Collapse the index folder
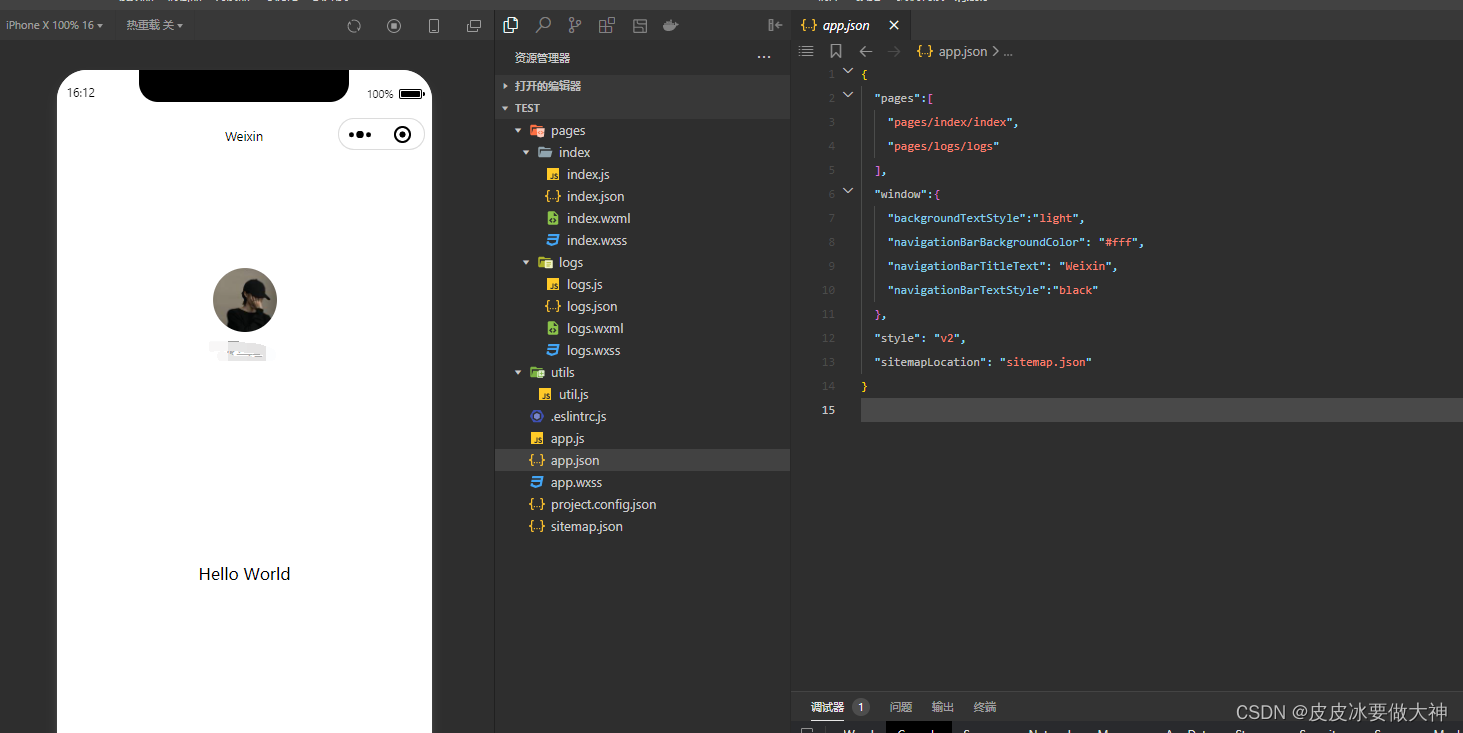The height and width of the screenshot is (733, 1463). [x=526, y=153]
